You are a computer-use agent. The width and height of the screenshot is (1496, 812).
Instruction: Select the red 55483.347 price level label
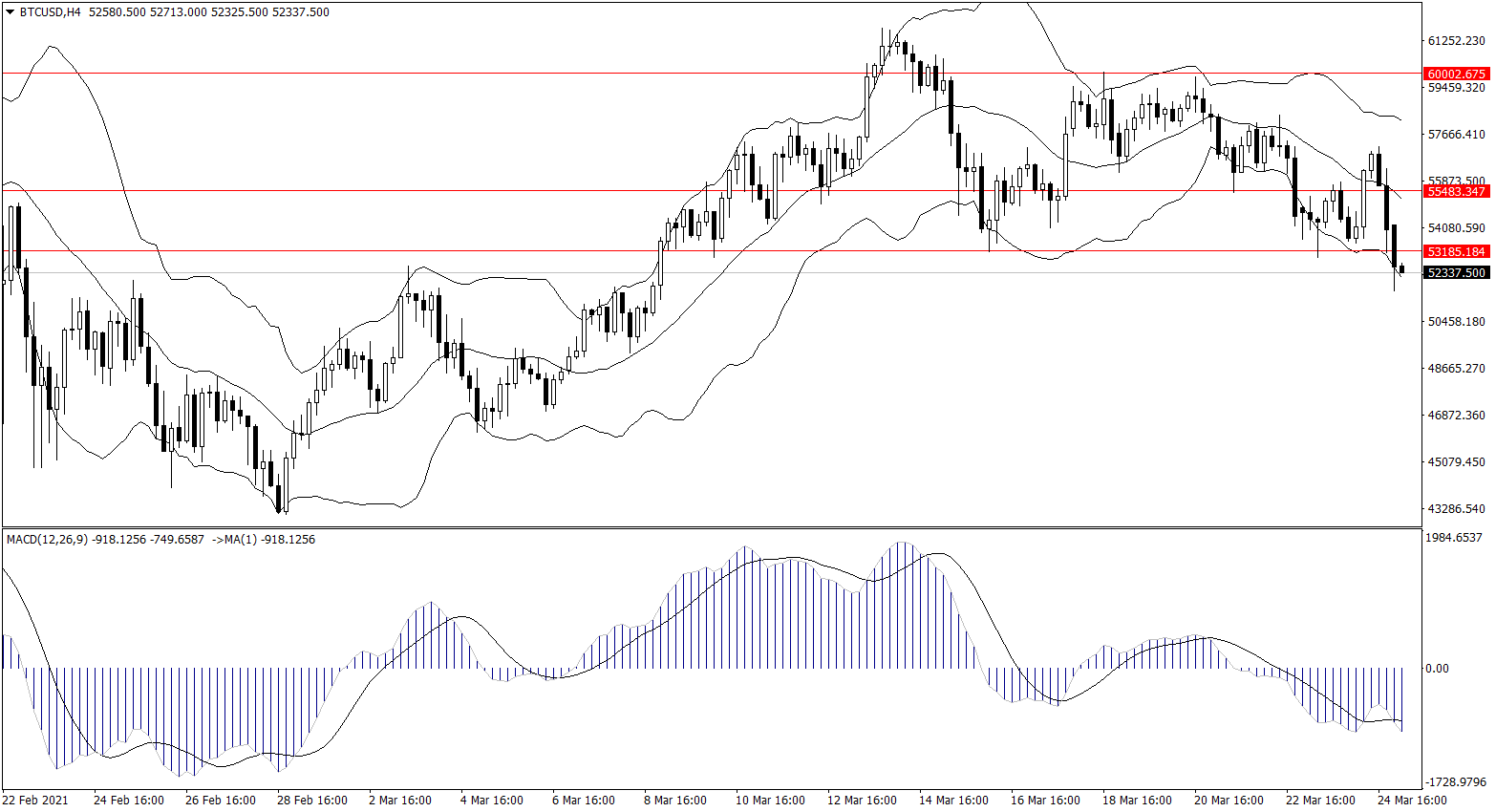1456,191
